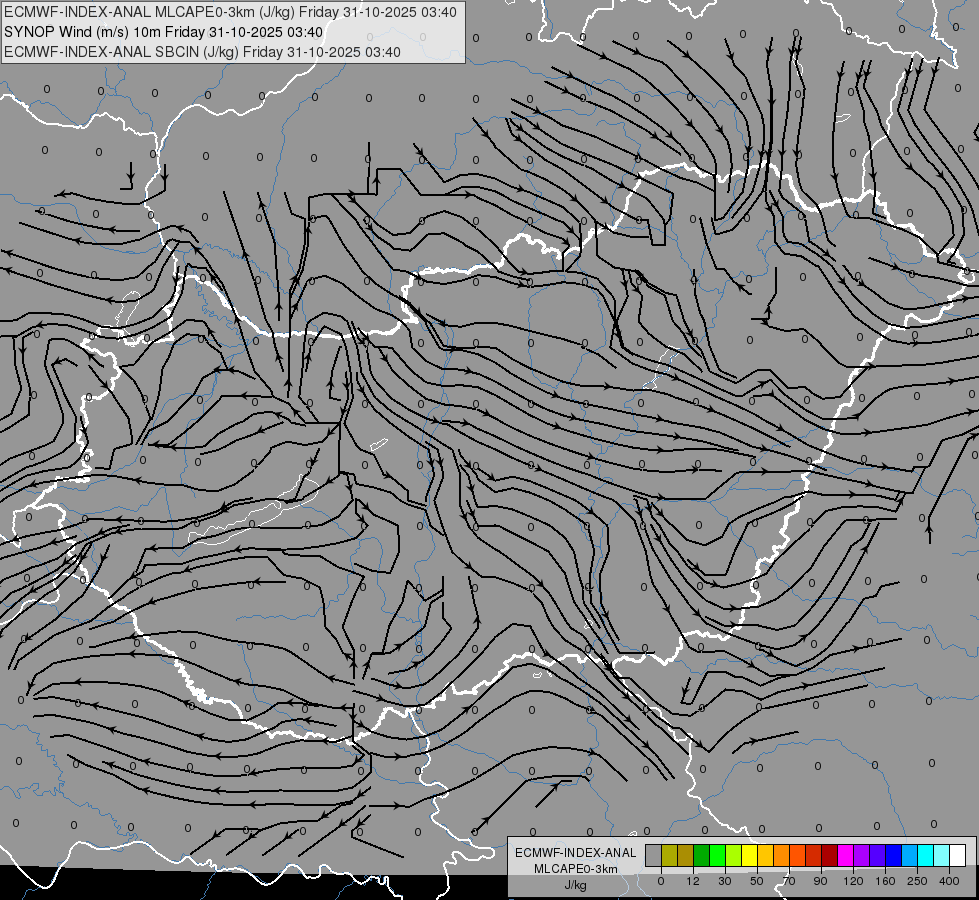
Task: Click the SYNOP Wind (m/s) 10m title line
Action: click(x=164, y=32)
